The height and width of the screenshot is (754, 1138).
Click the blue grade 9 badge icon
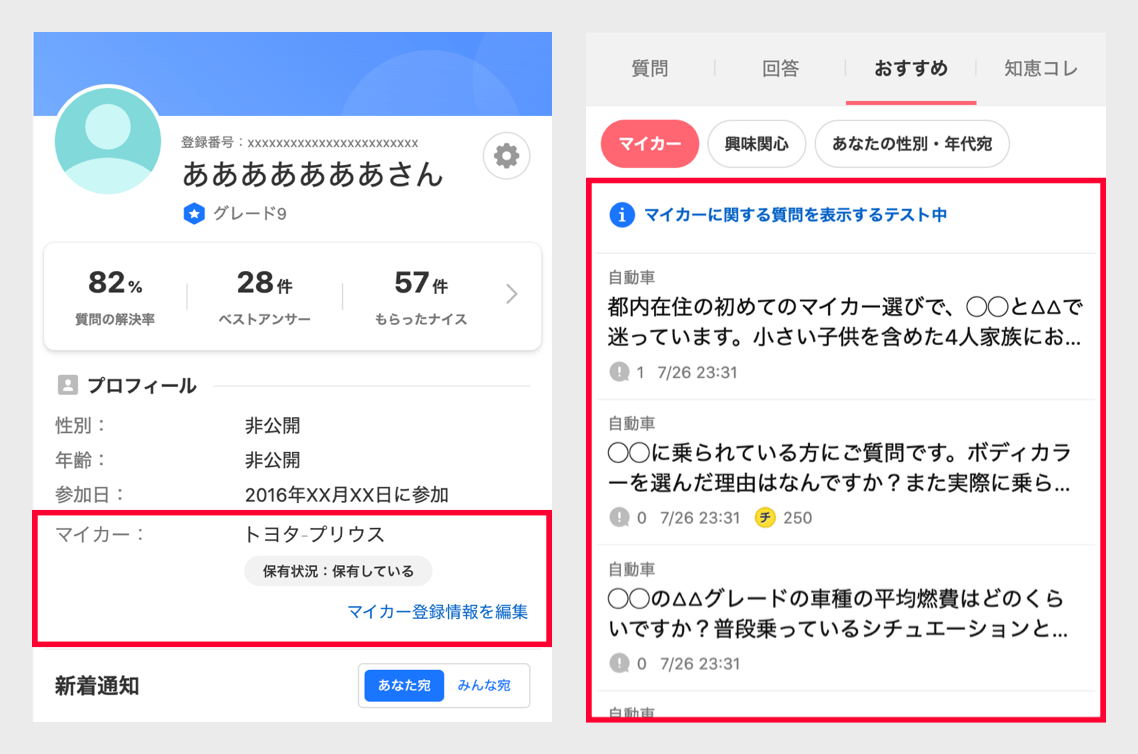194,213
